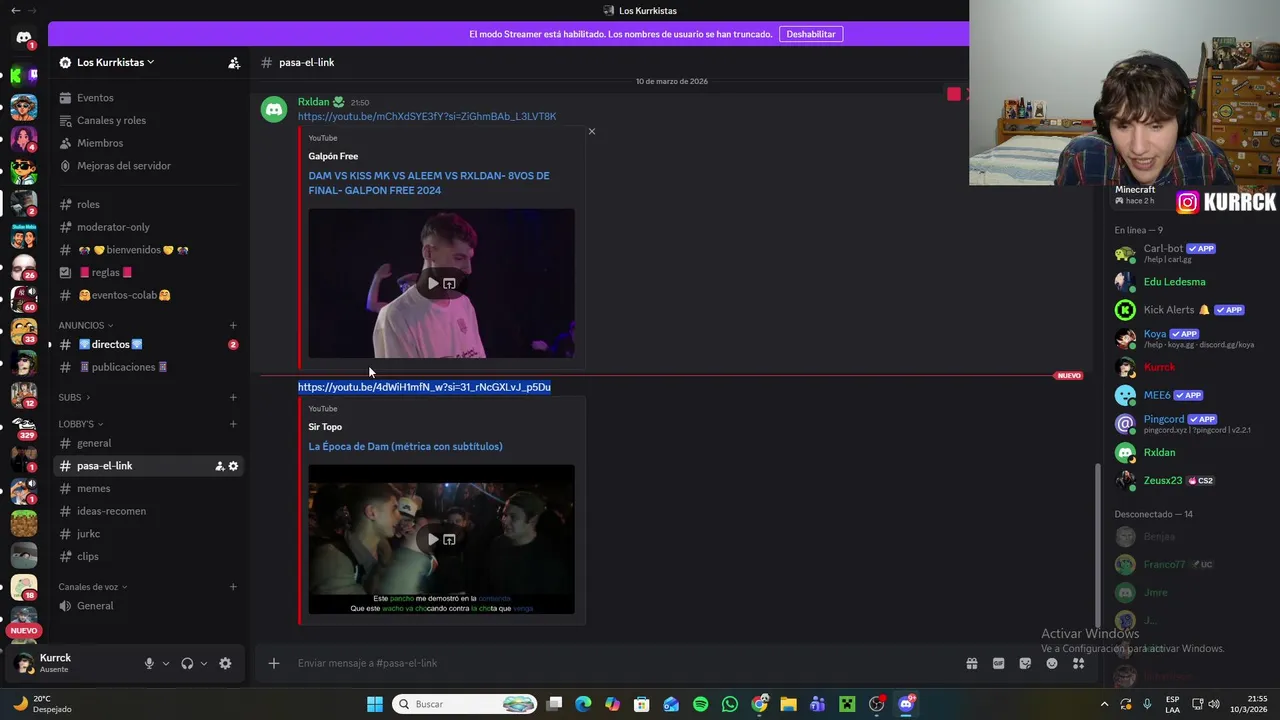Expand the SUBS category

point(73,397)
